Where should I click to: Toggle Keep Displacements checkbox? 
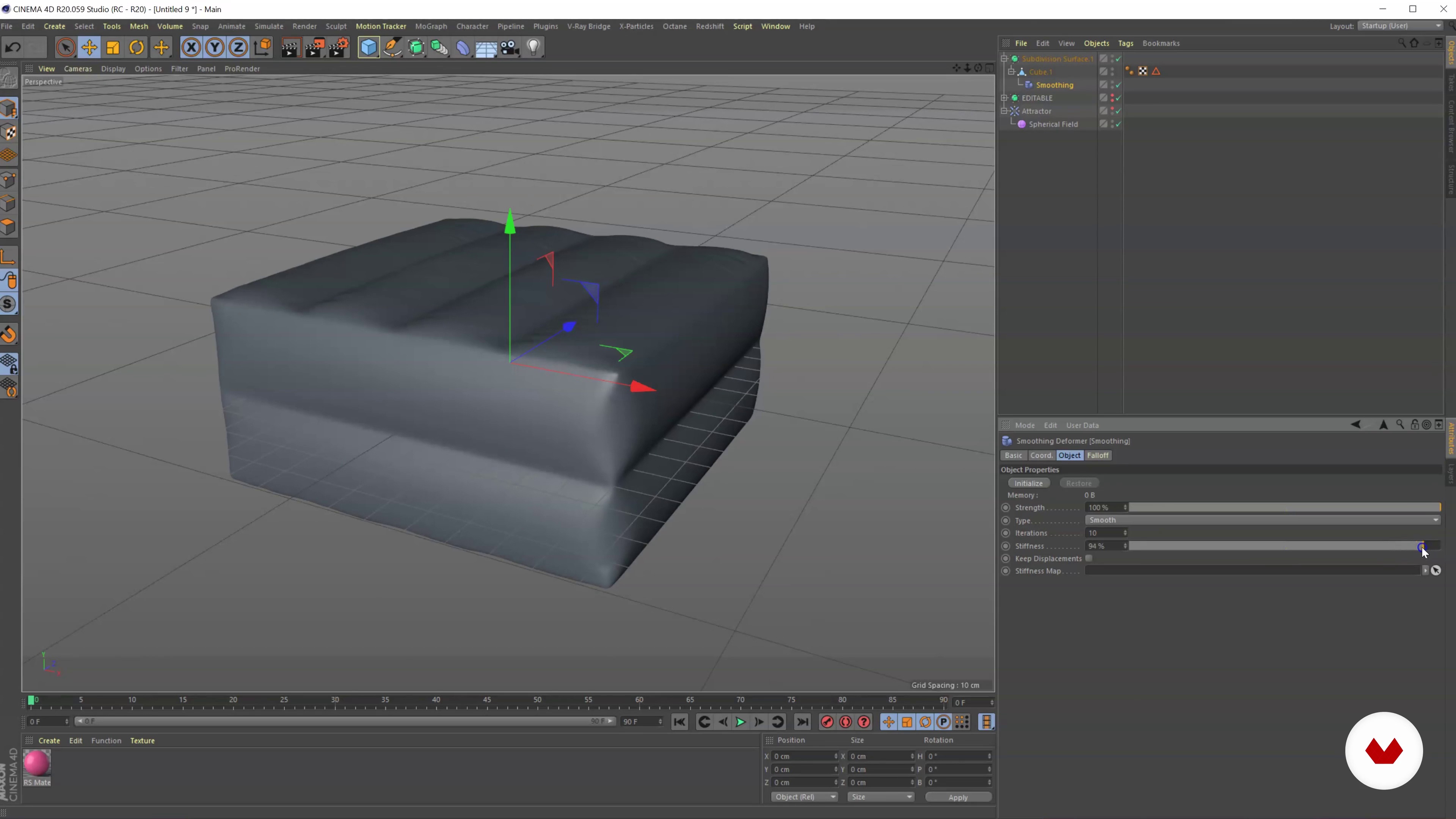[x=1089, y=559]
